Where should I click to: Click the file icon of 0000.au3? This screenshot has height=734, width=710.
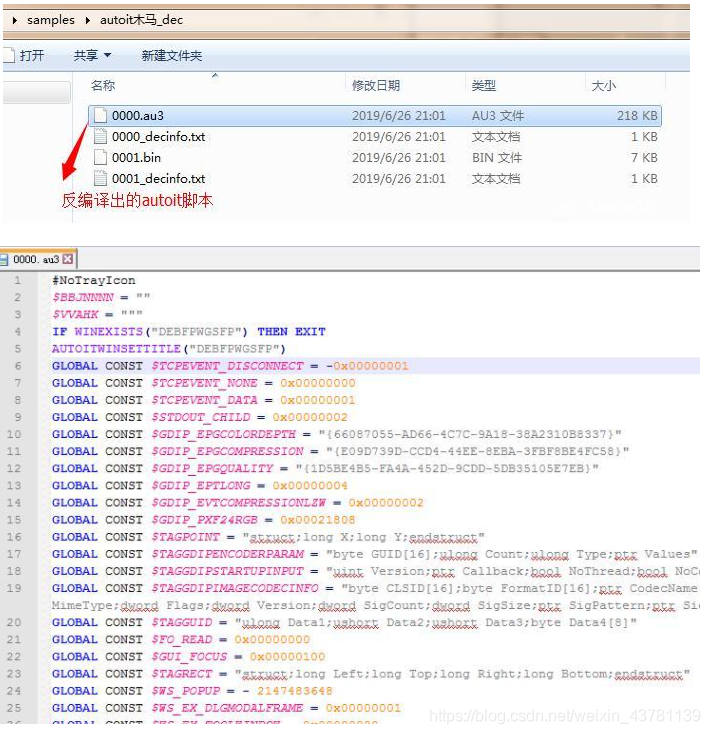click(x=100, y=116)
